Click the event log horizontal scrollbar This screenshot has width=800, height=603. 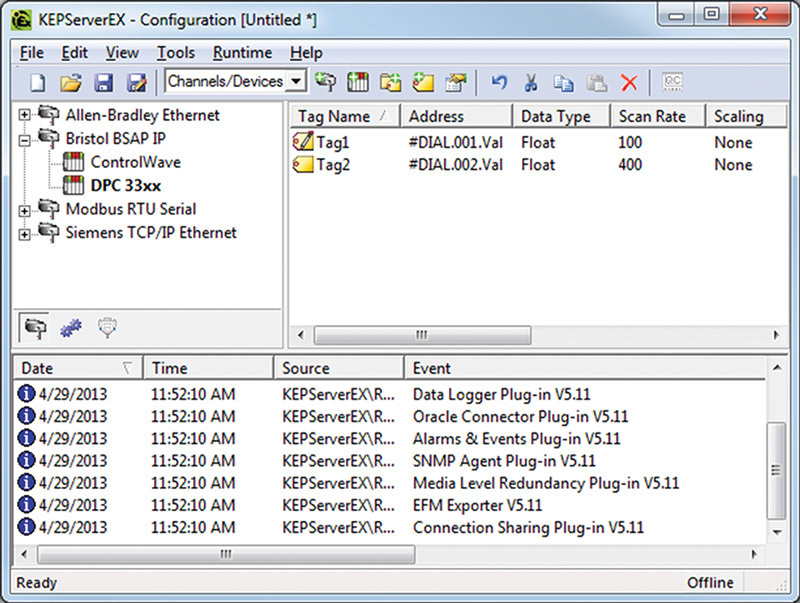click(225, 553)
